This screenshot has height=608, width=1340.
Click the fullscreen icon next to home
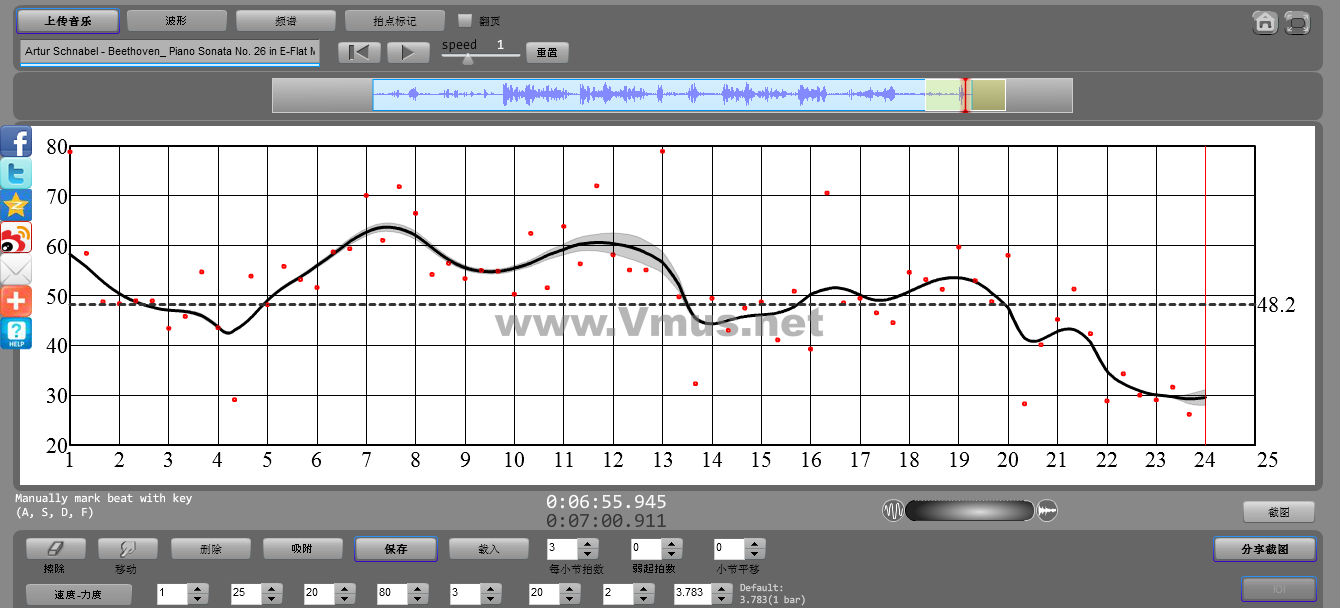click(1297, 22)
